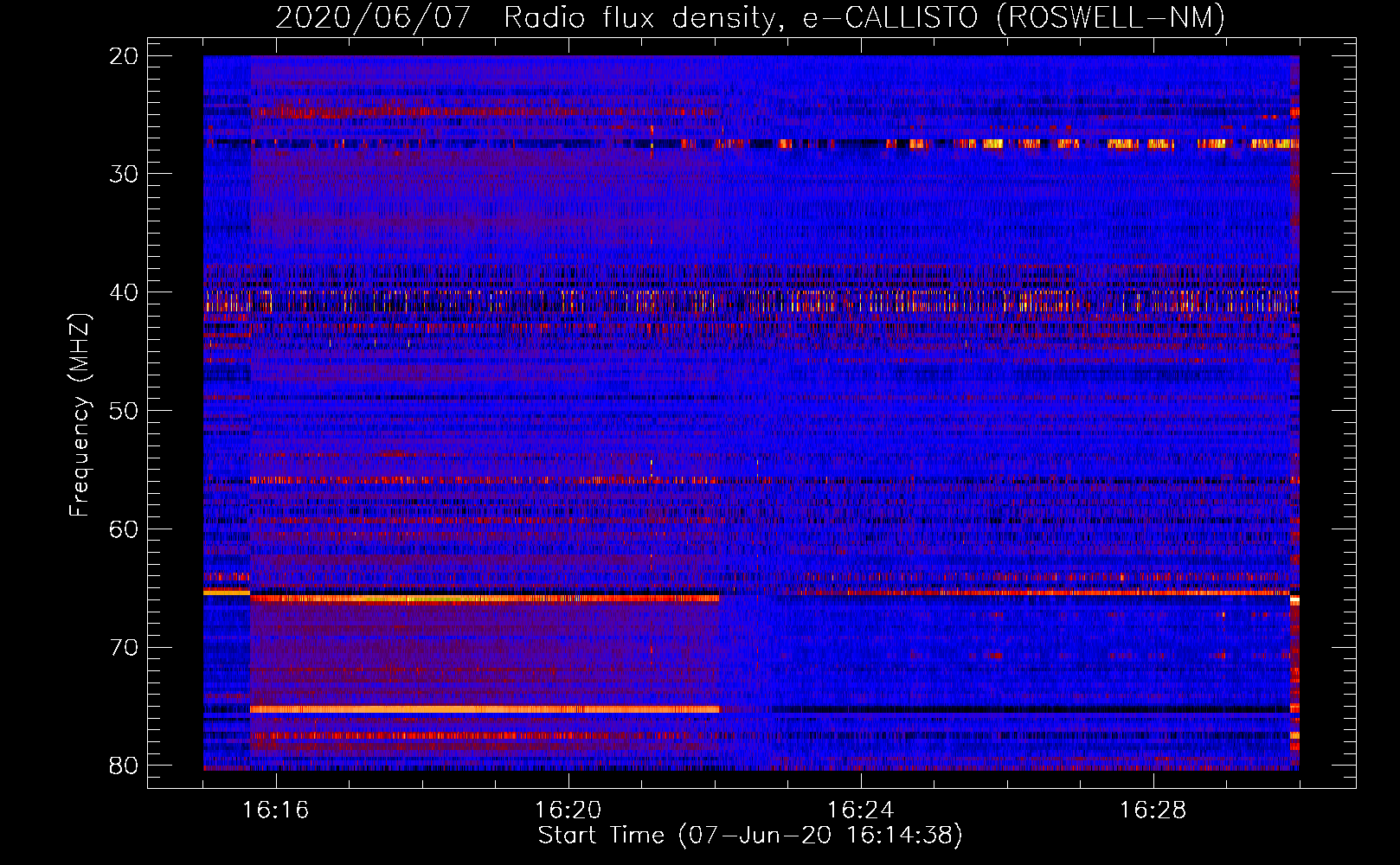Click the 60 MHz frequency tick label

(125, 529)
